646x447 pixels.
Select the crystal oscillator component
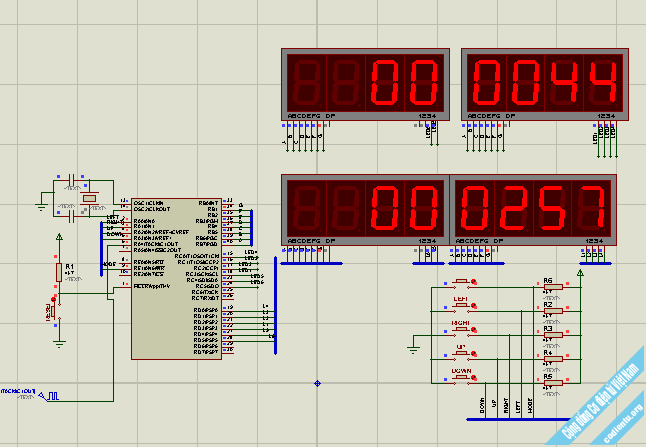[89, 199]
